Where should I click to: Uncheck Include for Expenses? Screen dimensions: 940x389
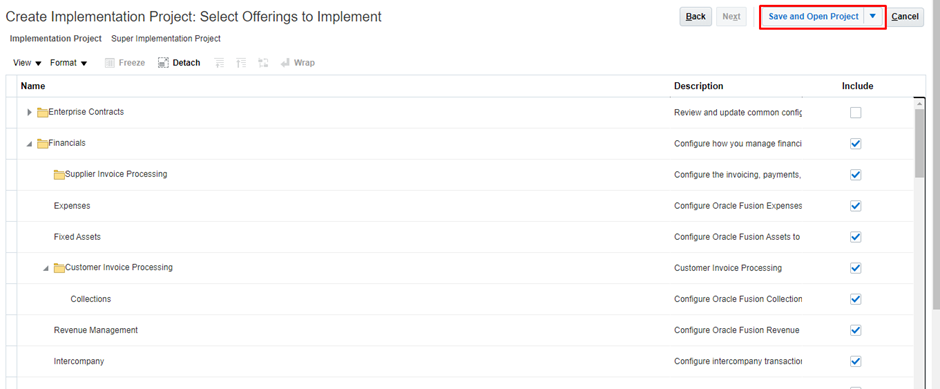855,206
